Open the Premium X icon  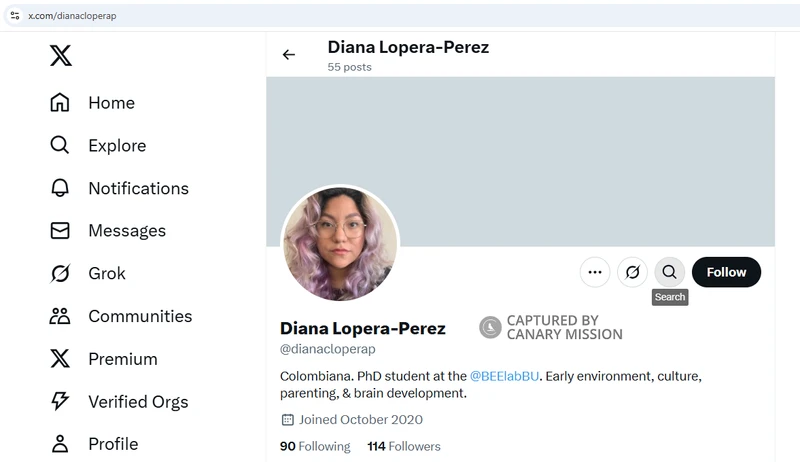60,358
